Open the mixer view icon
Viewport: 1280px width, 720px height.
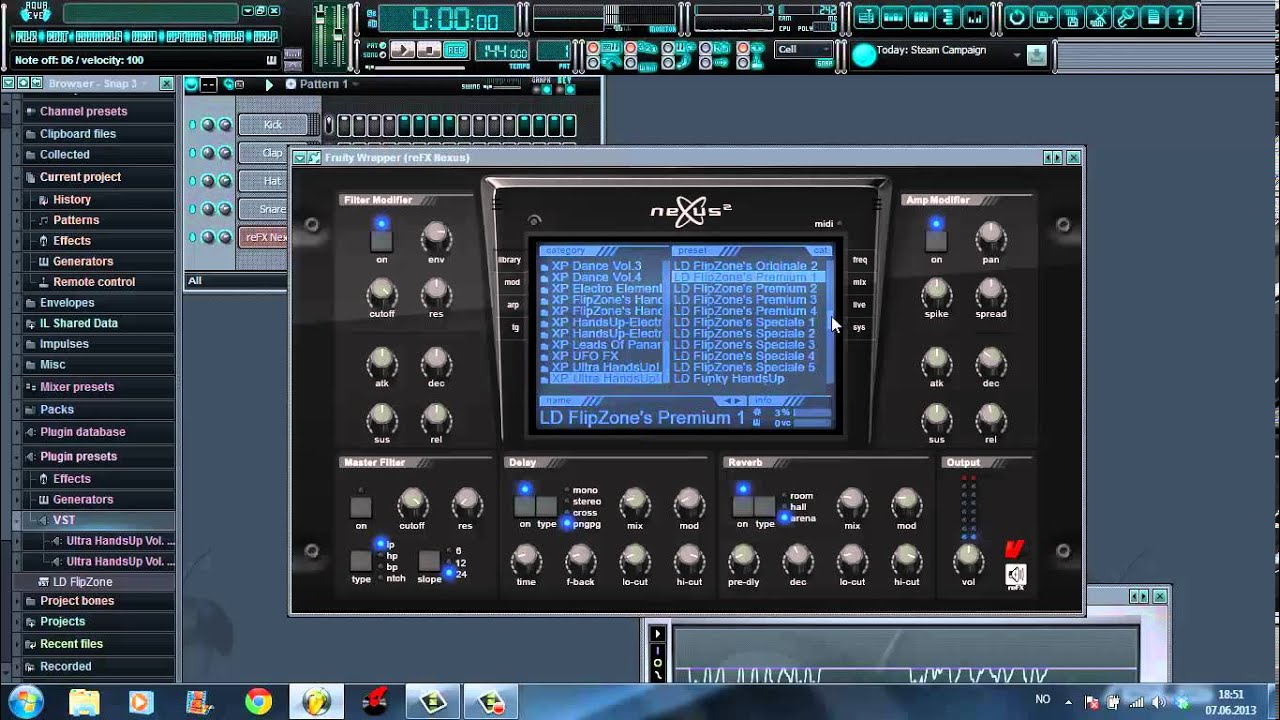[975, 17]
